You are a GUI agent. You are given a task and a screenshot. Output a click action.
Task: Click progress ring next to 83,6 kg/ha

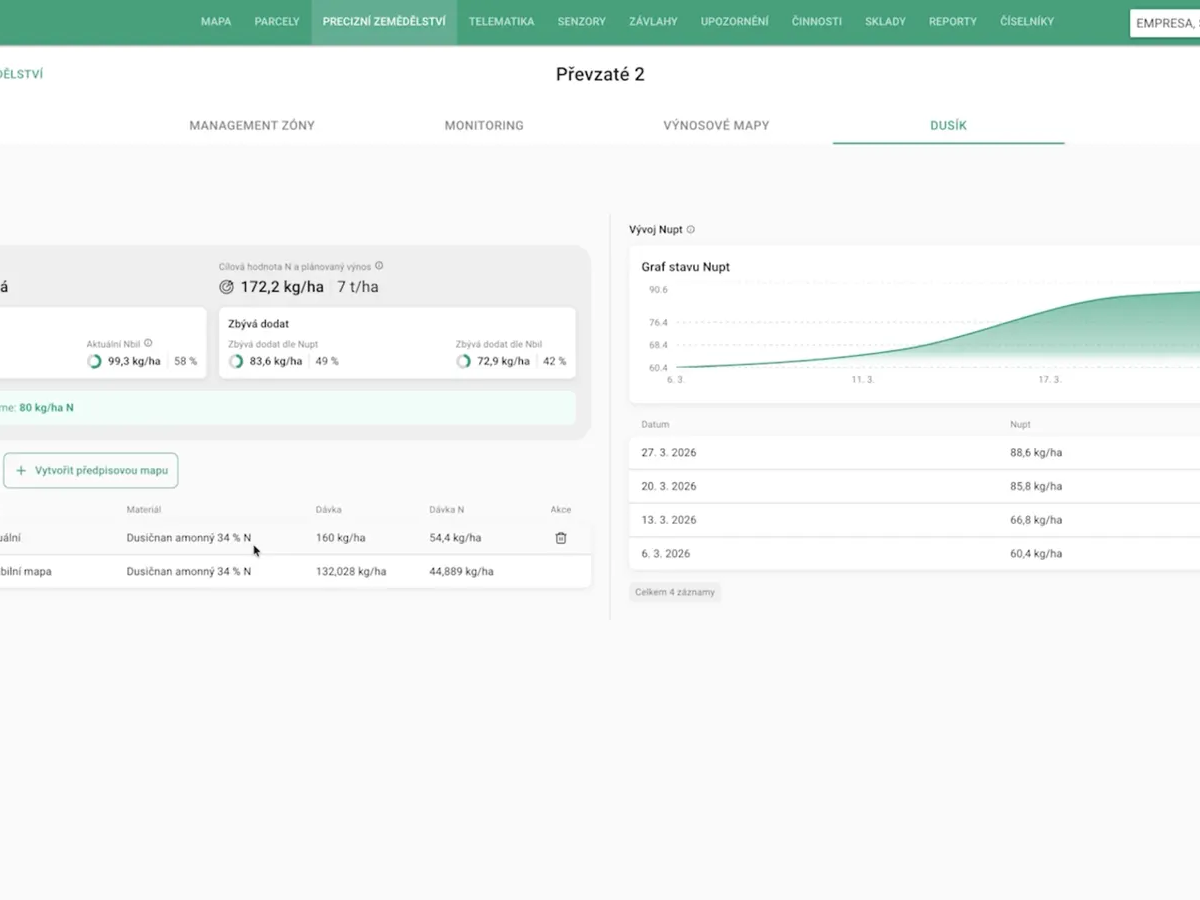coord(236,361)
